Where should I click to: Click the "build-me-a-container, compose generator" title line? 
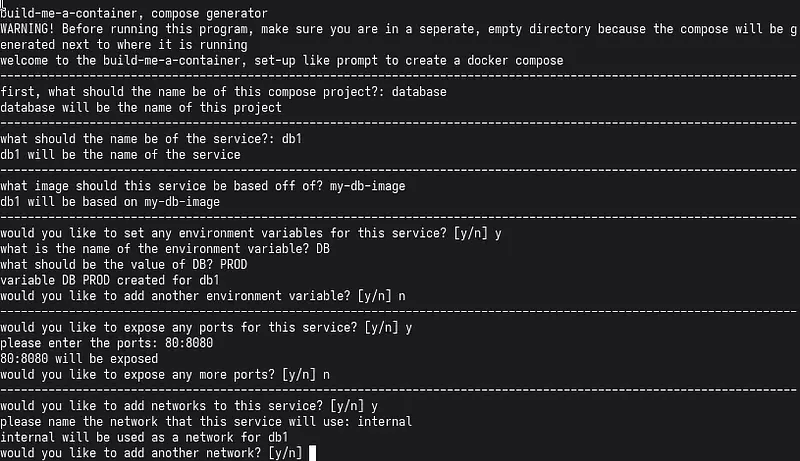point(134,14)
